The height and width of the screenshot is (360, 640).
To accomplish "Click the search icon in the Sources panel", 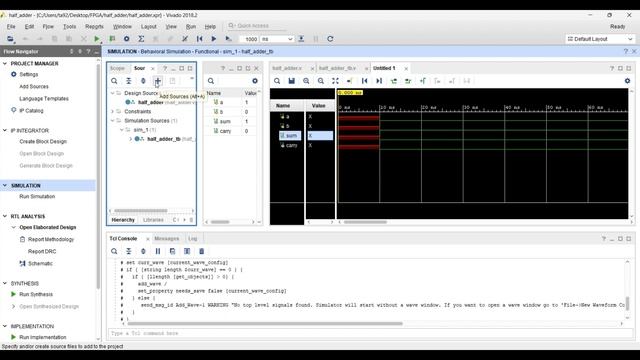I will click(114, 81).
